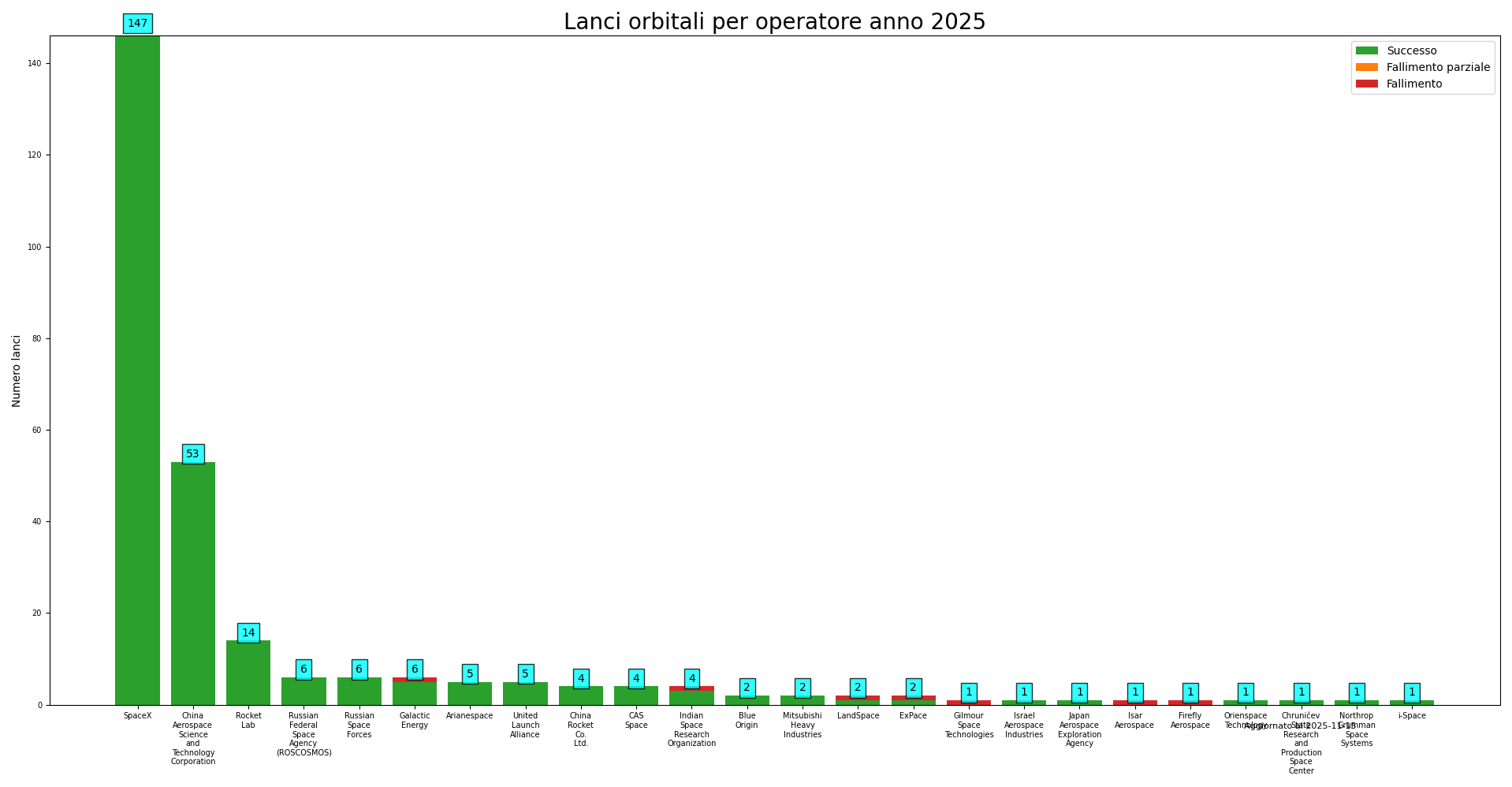Click the 'Fallimento parziale' legend text
1512x787 pixels.
click(x=1438, y=68)
